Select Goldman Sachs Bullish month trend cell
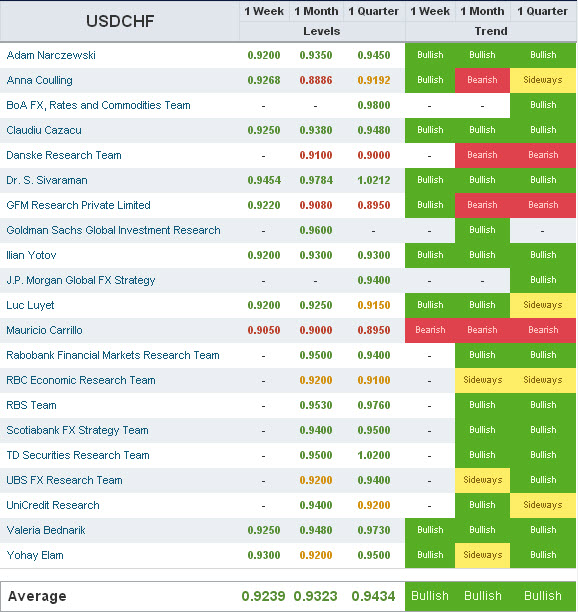This screenshot has height=612, width=578. coord(482,230)
